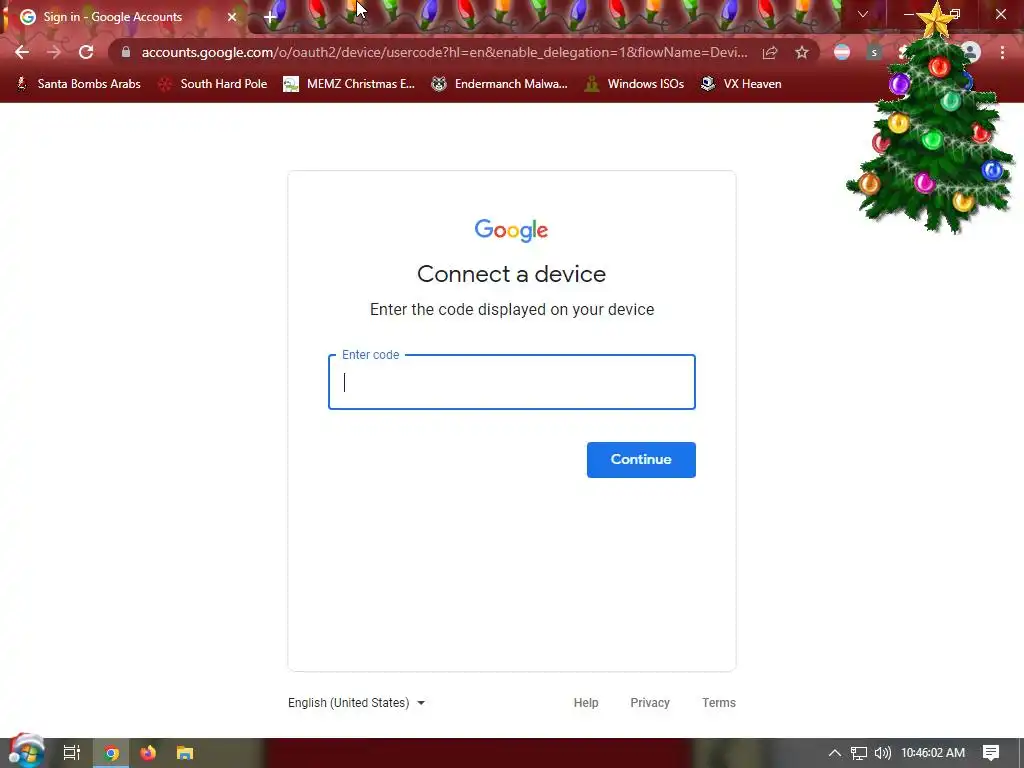
Task: Open the Chrome three-dot menu
Action: pos(1002,52)
